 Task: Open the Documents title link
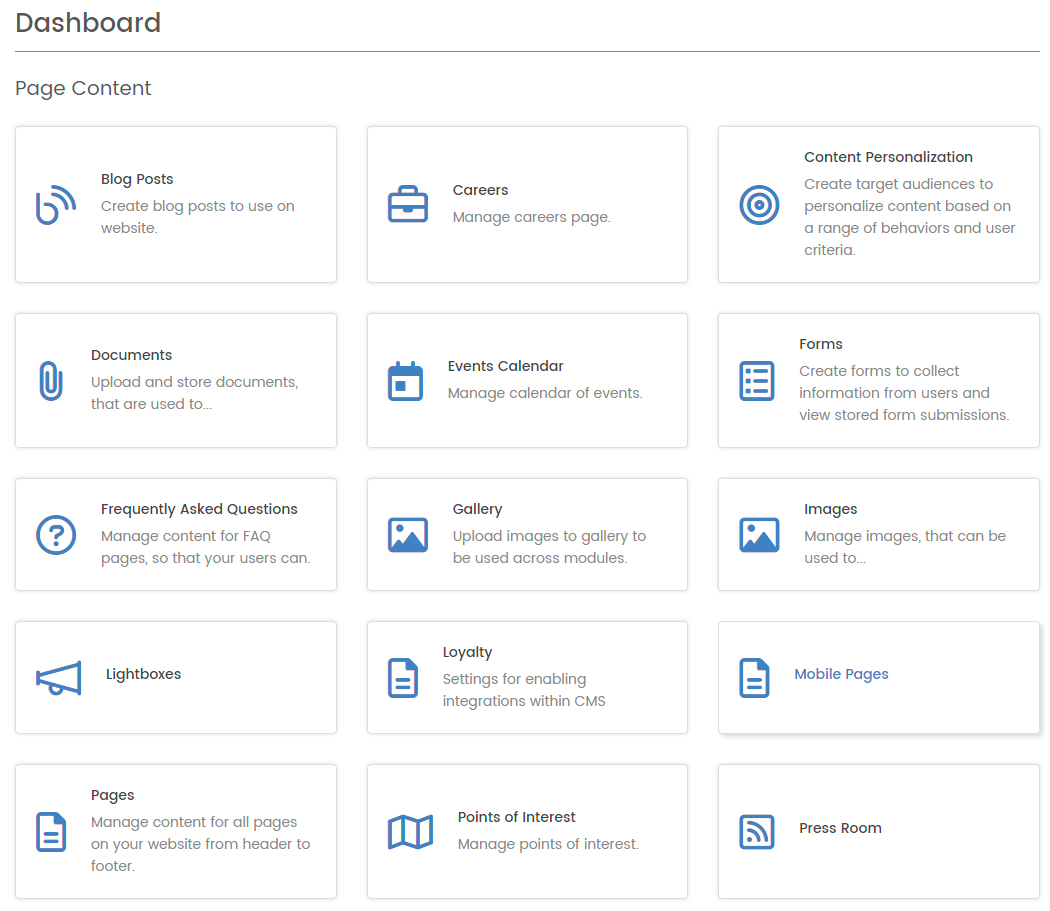(x=131, y=355)
